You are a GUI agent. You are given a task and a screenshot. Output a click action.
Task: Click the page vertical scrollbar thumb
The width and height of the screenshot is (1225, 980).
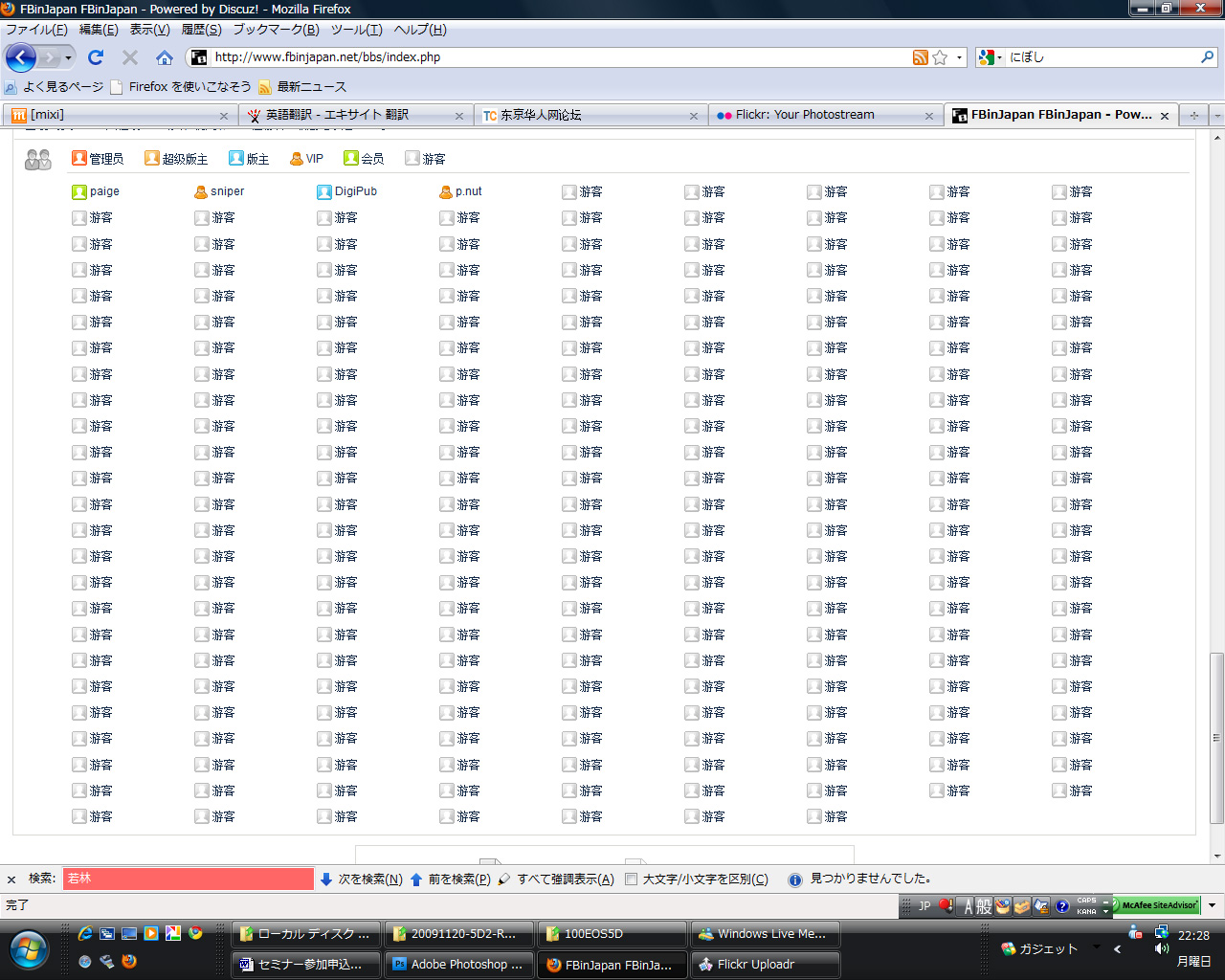coord(1217,738)
